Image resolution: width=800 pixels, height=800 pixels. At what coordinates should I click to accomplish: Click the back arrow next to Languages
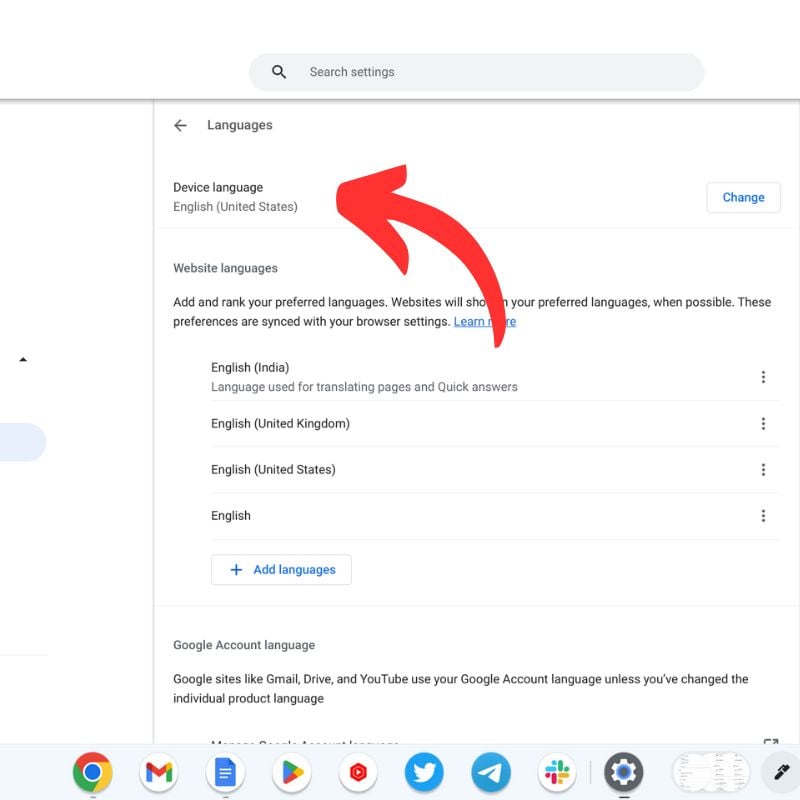(x=180, y=125)
